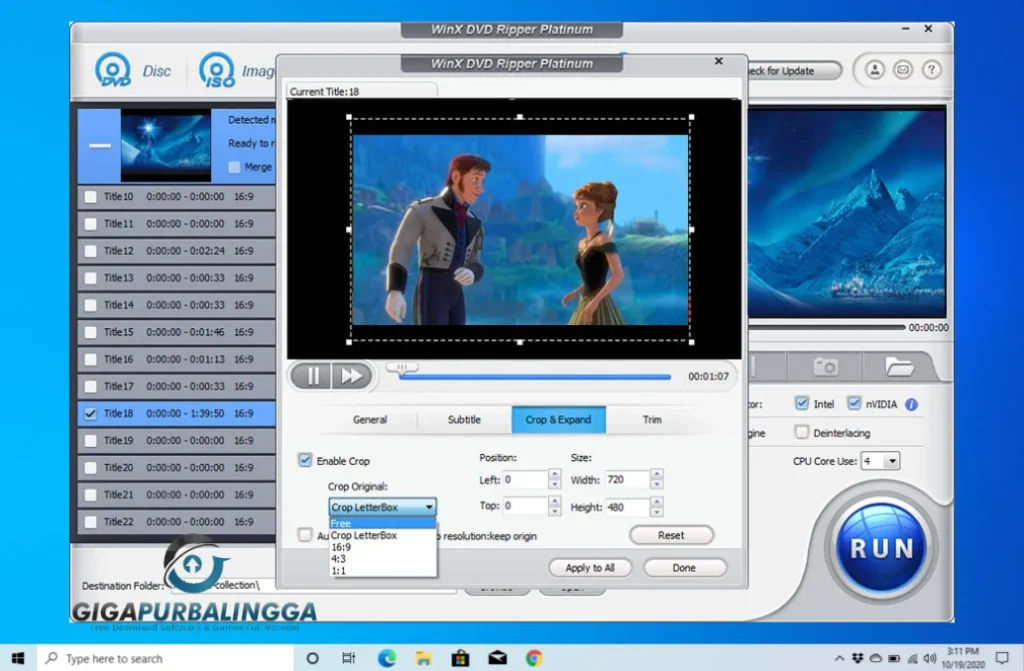This screenshot has width=1024, height=671.
Task: Click the RUN button
Action: (x=881, y=545)
